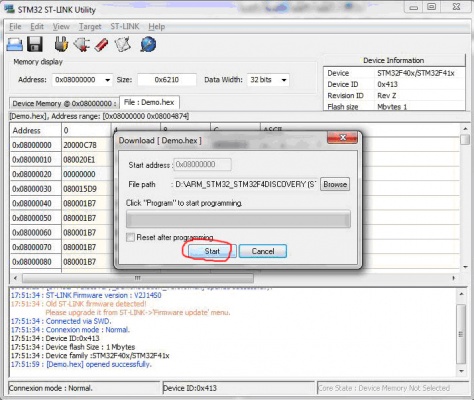This screenshot has height=400, width=474.
Task: Click the Address column header
Action: click(x=36, y=130)
